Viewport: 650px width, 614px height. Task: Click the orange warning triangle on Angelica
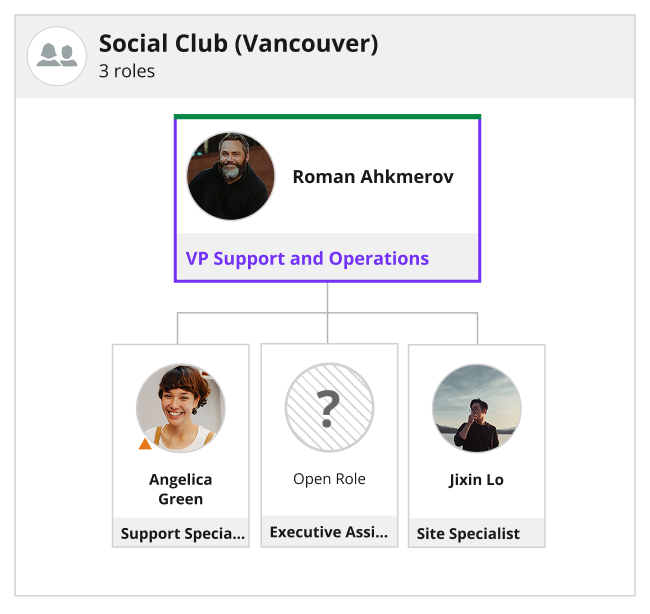(x=145, y=444)
